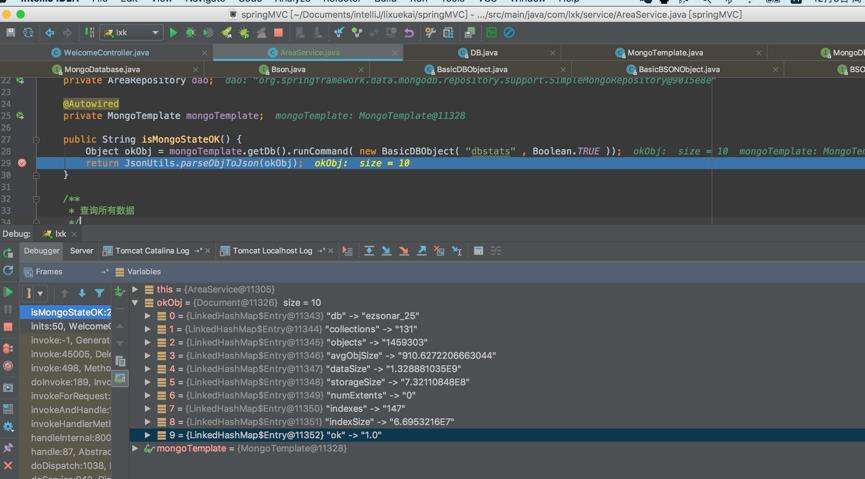This screenshot has height=479, width=865.
Task: Expand entry 9 "ok" node
Action: 148,435
